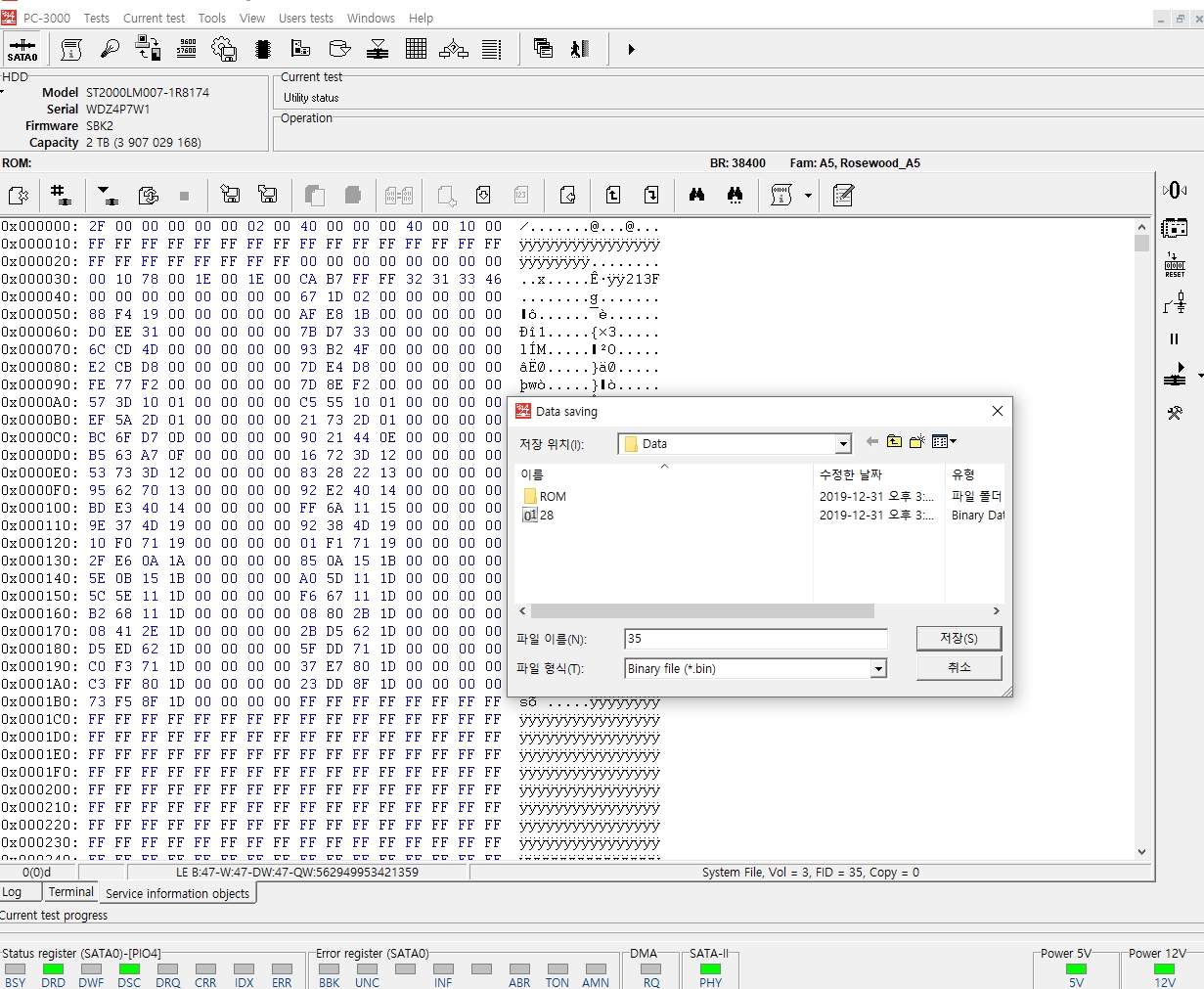The height and width of the screenshot is (989, 1204).
Task: Click the SATA0 port selector icon
Action: pyautogui.click(x=22, y=49)
